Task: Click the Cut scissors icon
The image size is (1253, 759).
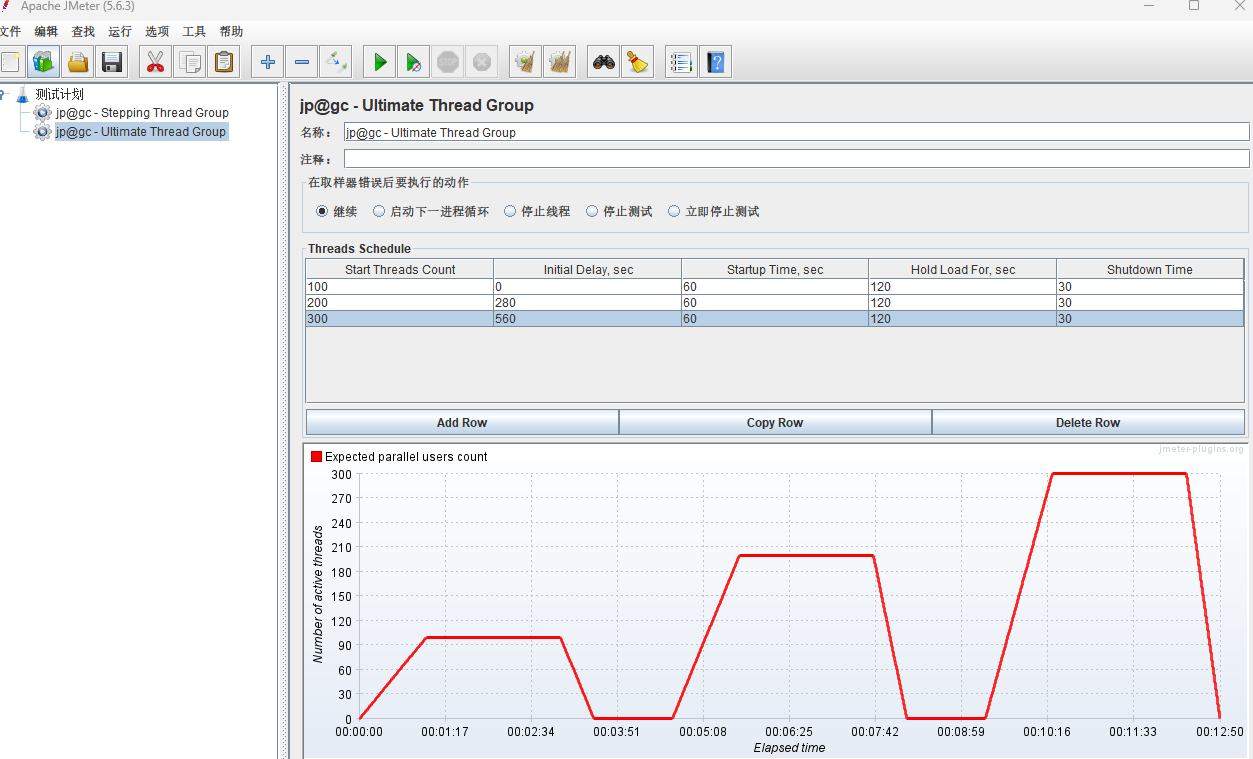Action: [155, 62]
